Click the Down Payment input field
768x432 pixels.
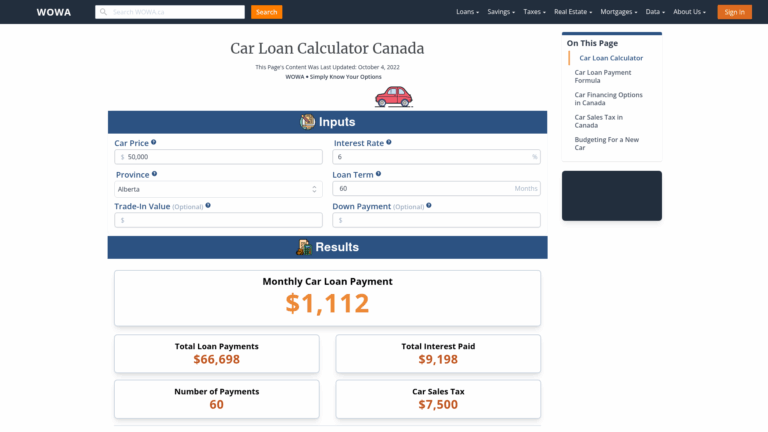tap(436, 220)
